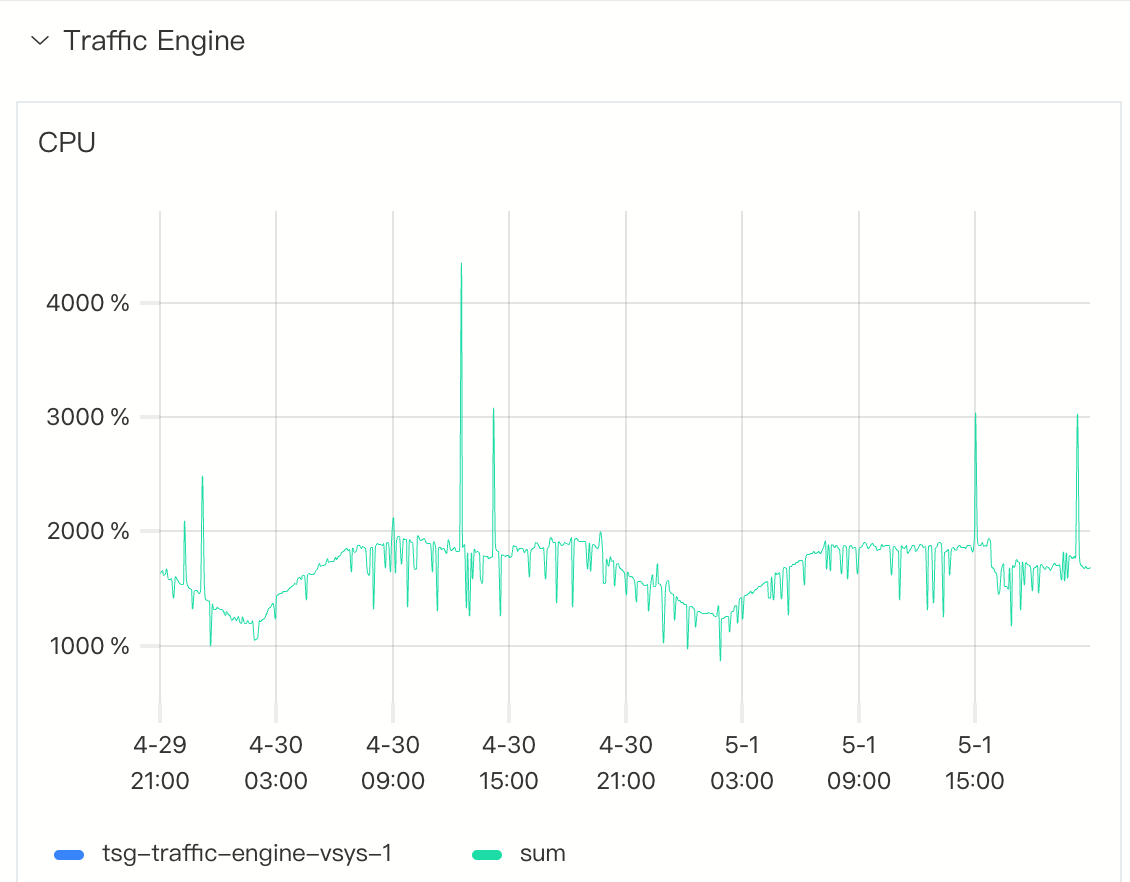The height and width of the screenshot is (882, 1130).
Task: Select the 5-1 09:00 time label
Action: (x=859, y=763)
